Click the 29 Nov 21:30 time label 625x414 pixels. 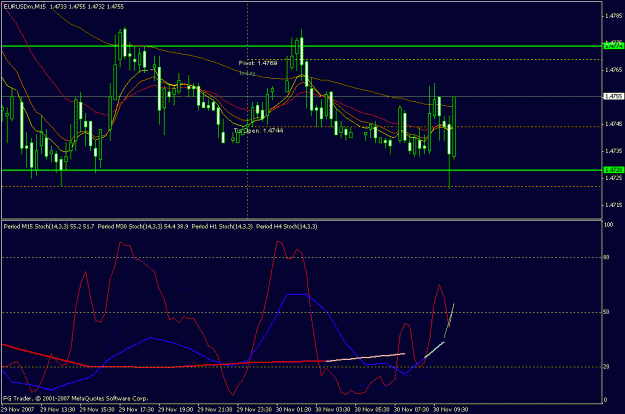coord(215,409)
